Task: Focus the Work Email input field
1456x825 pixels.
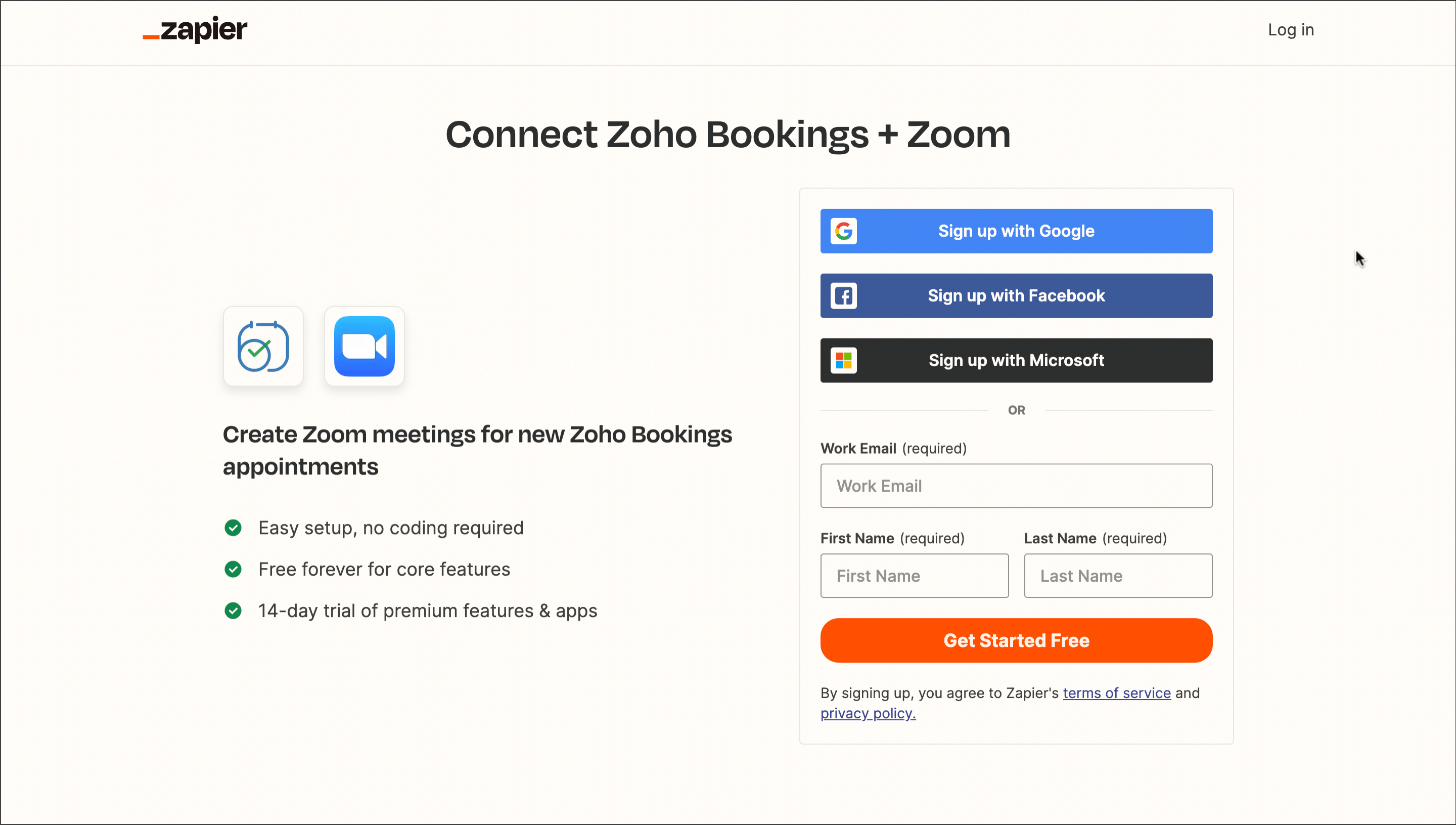Action: pyautogui.click(x=1016, y=486)
